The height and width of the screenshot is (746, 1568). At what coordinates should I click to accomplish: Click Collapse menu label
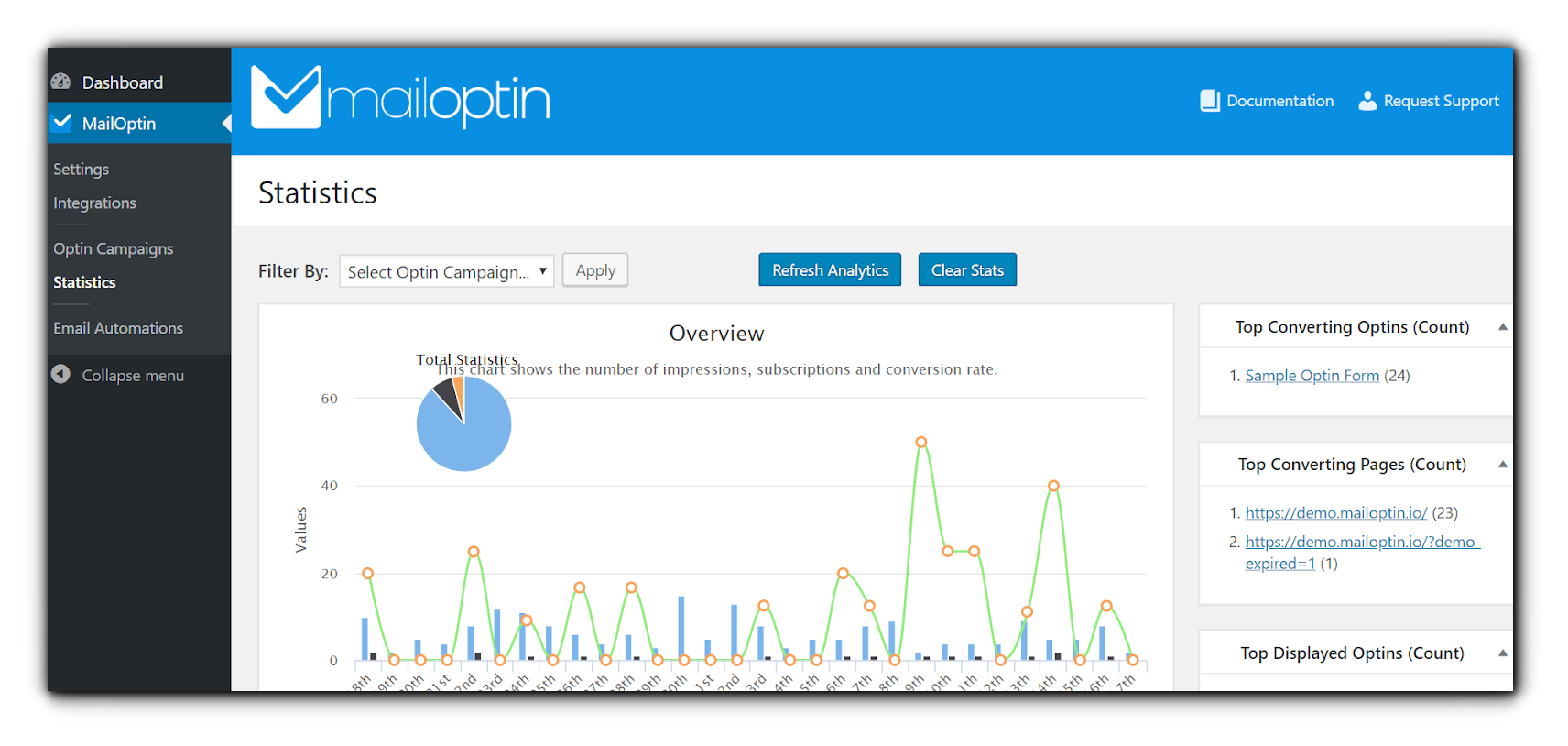133,376
